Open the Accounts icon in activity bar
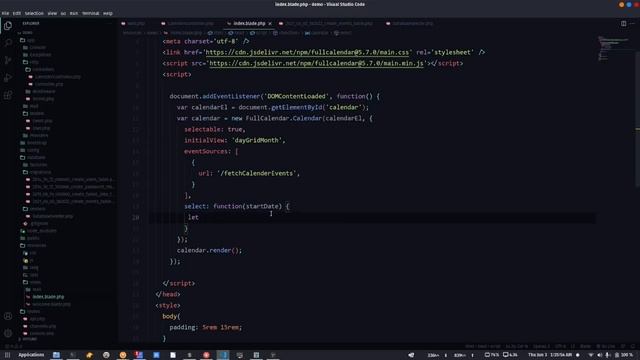The width and height of the screenshot is (640, 360). [8, 316]
